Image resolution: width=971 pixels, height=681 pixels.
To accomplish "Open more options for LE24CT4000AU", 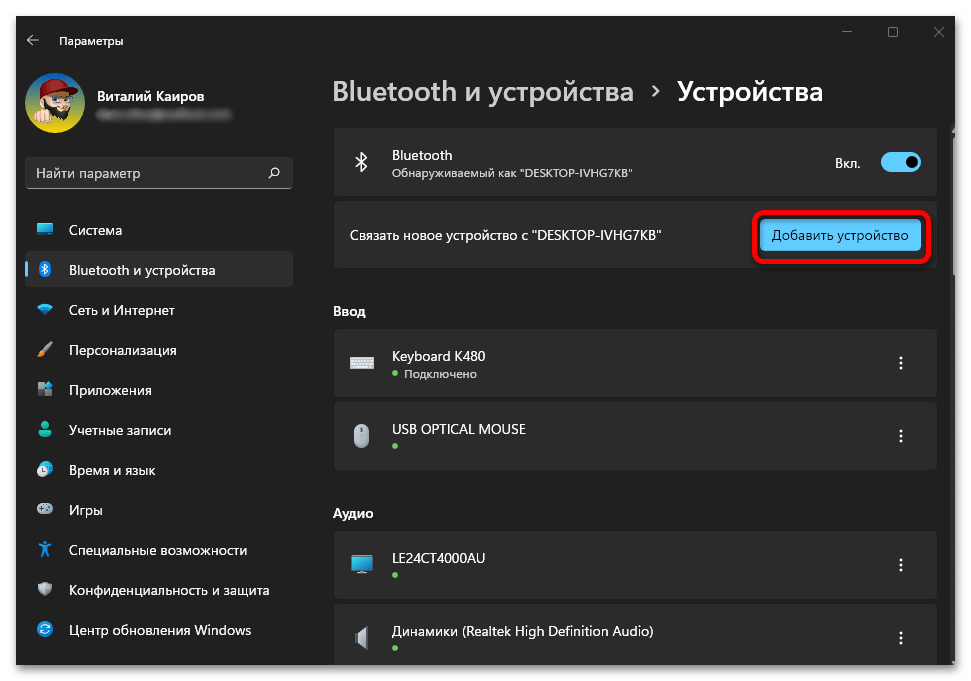I will 900,565.
